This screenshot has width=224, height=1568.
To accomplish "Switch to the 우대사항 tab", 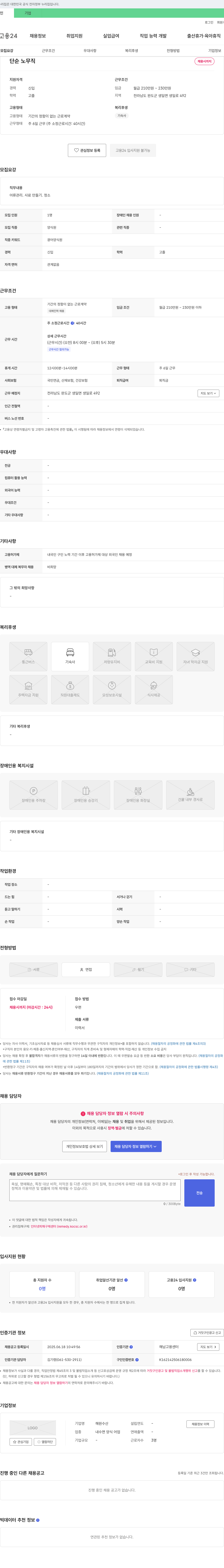I will 90,51.
